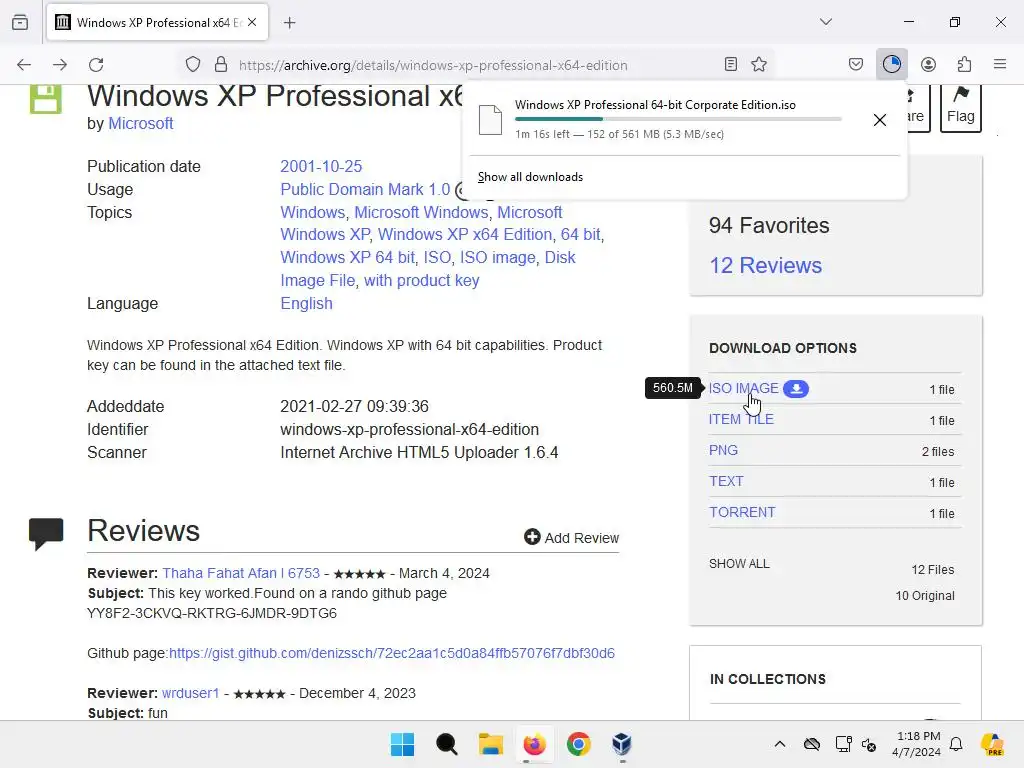Click the download progress bar
Viewport: 1024px width, 768px height.
pyautogui.click(x=678, y=119)
